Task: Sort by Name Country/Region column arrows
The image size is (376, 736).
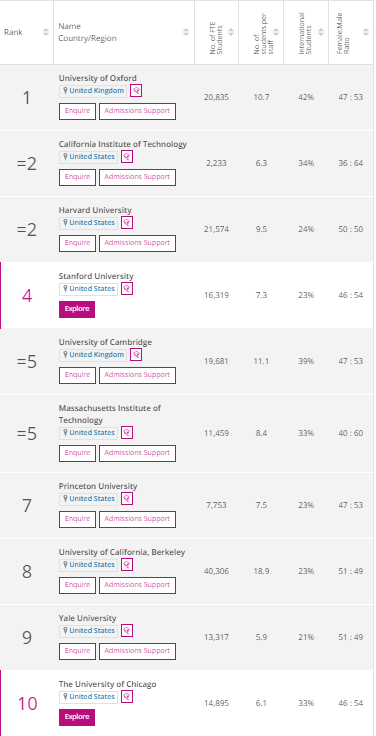Action: pos(186,32)
